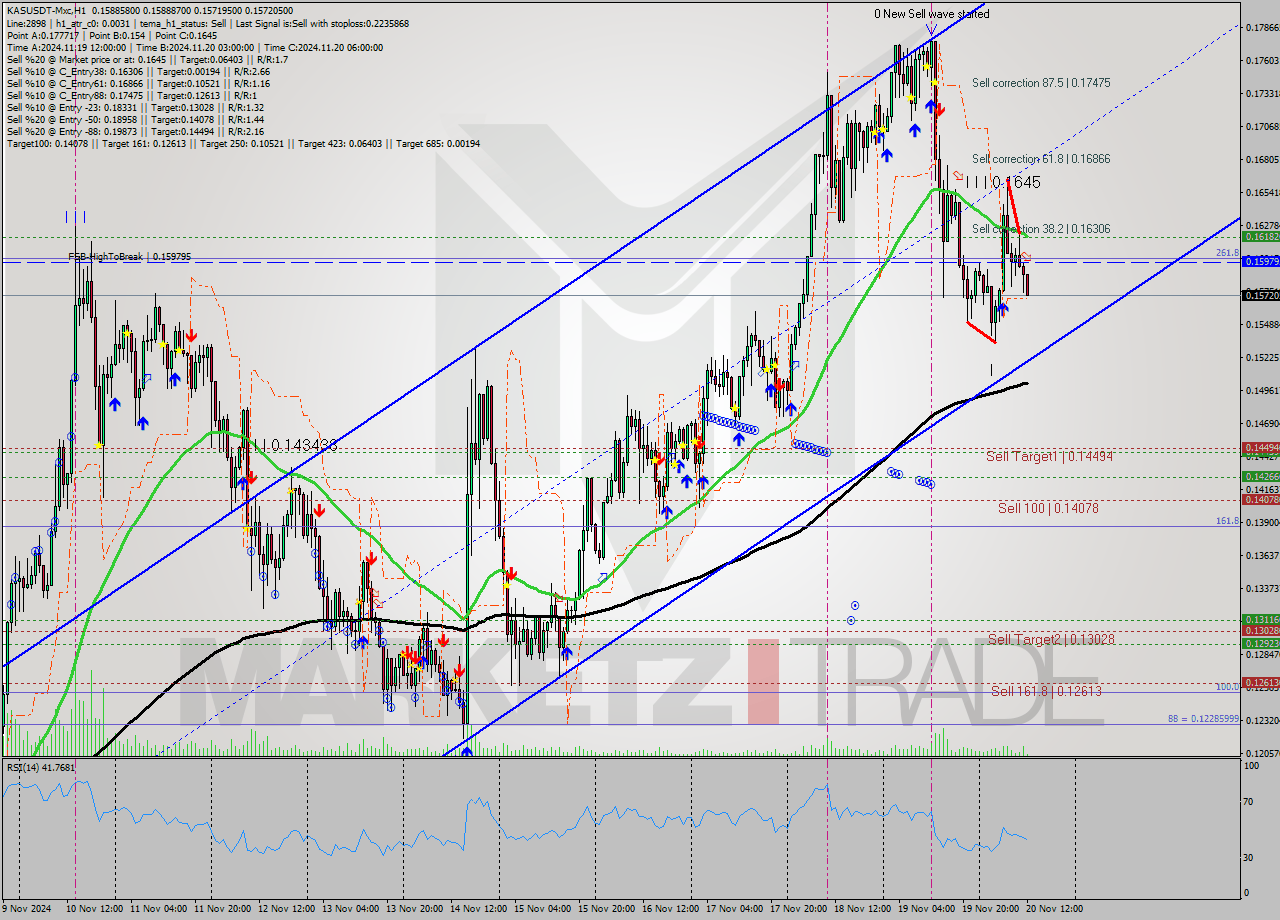
Task: Select 'Sell correction 61.8 | 0.16866' label
Action: [x=1040, y=159]
